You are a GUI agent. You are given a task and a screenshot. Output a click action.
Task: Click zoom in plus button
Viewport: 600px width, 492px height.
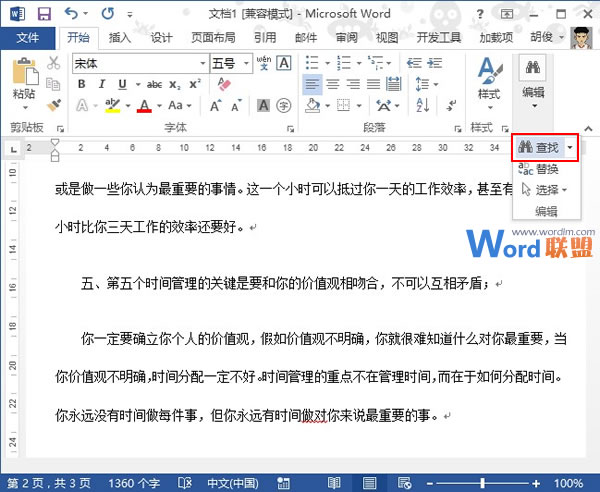click(536, 483)
